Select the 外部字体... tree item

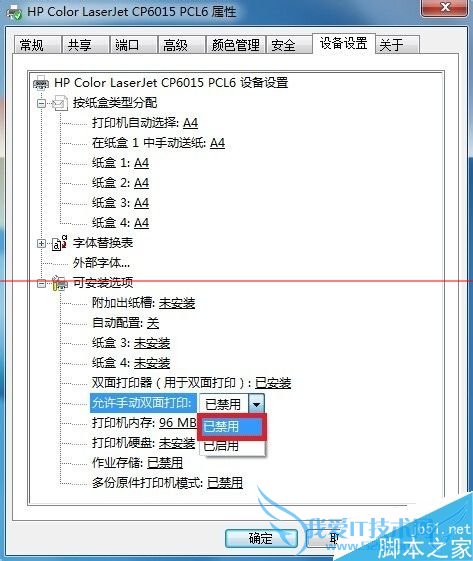tap(102, 263)
